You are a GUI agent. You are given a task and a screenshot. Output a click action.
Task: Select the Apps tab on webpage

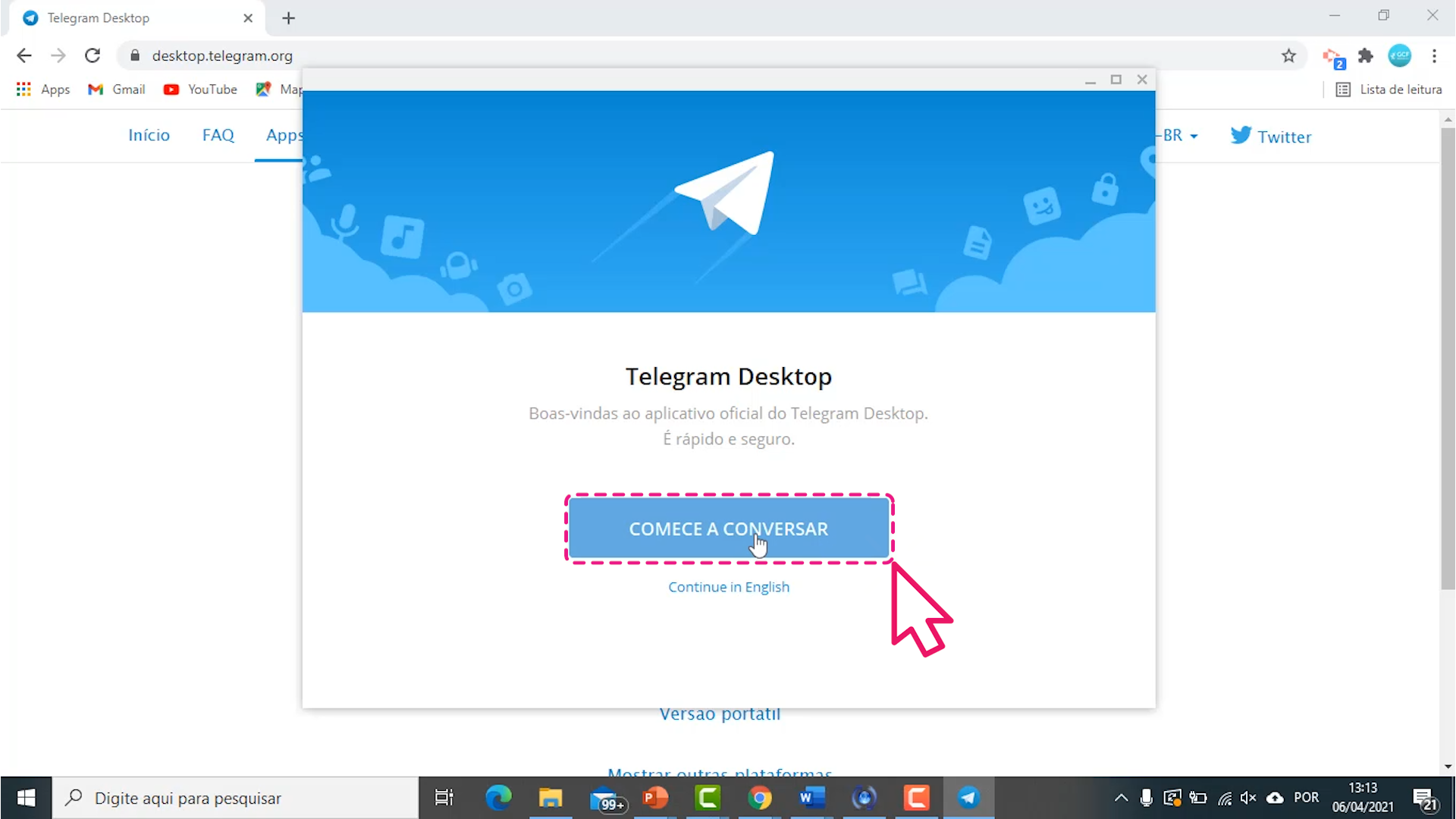284,135
